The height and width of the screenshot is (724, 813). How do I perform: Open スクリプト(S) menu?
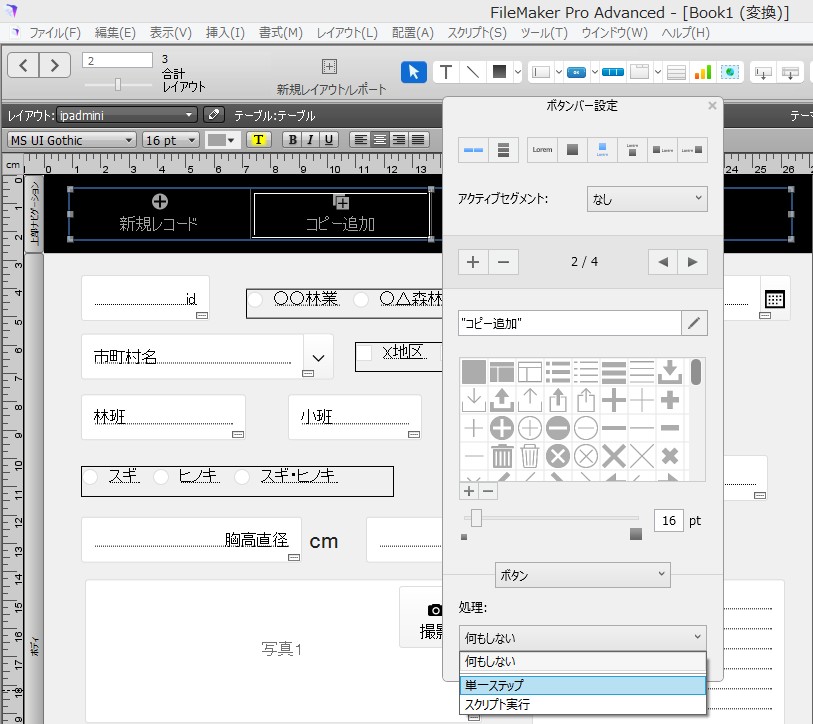476,33
